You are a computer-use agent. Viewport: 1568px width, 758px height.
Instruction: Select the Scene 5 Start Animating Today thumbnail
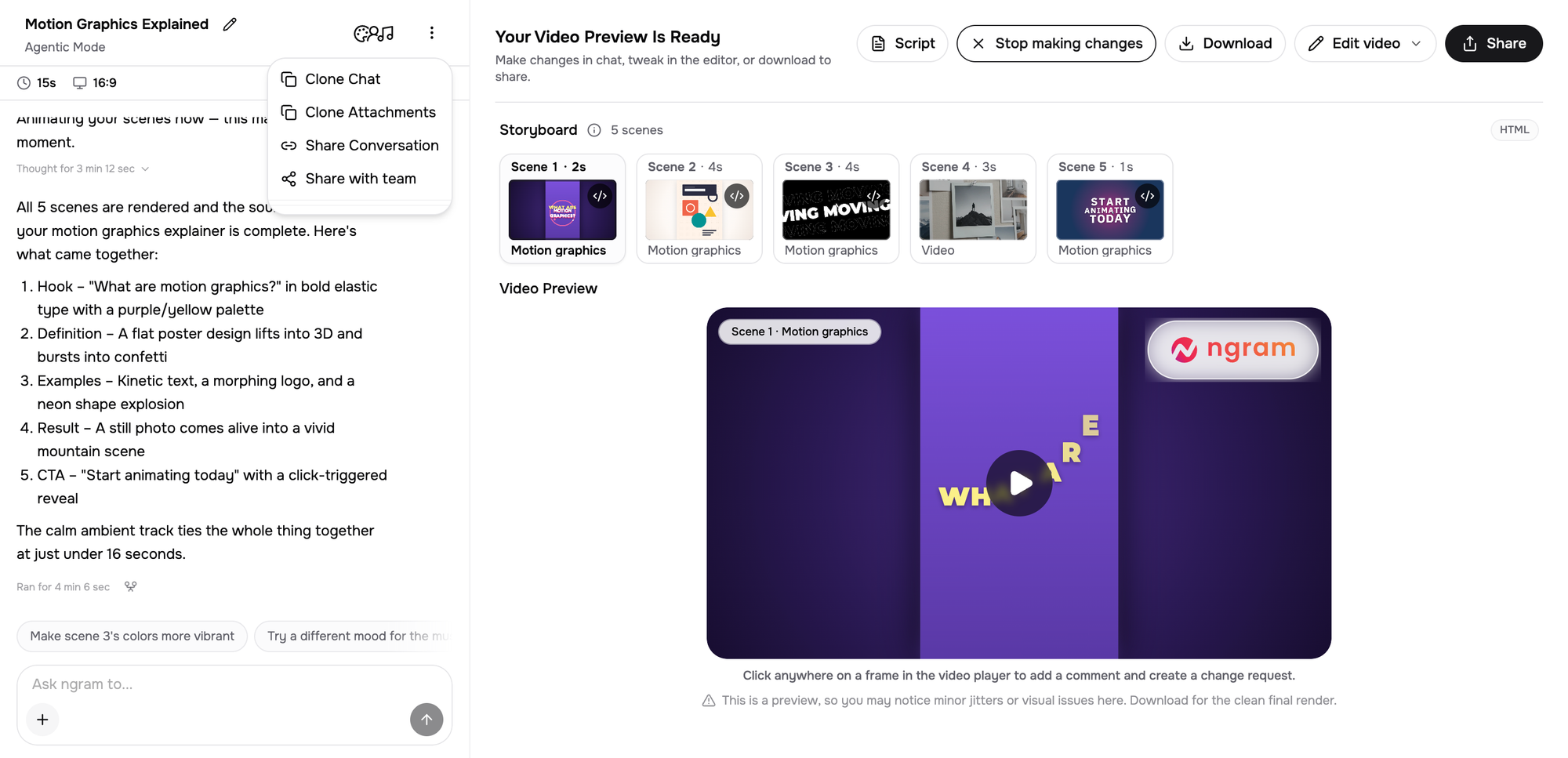tap(1109, 209)
